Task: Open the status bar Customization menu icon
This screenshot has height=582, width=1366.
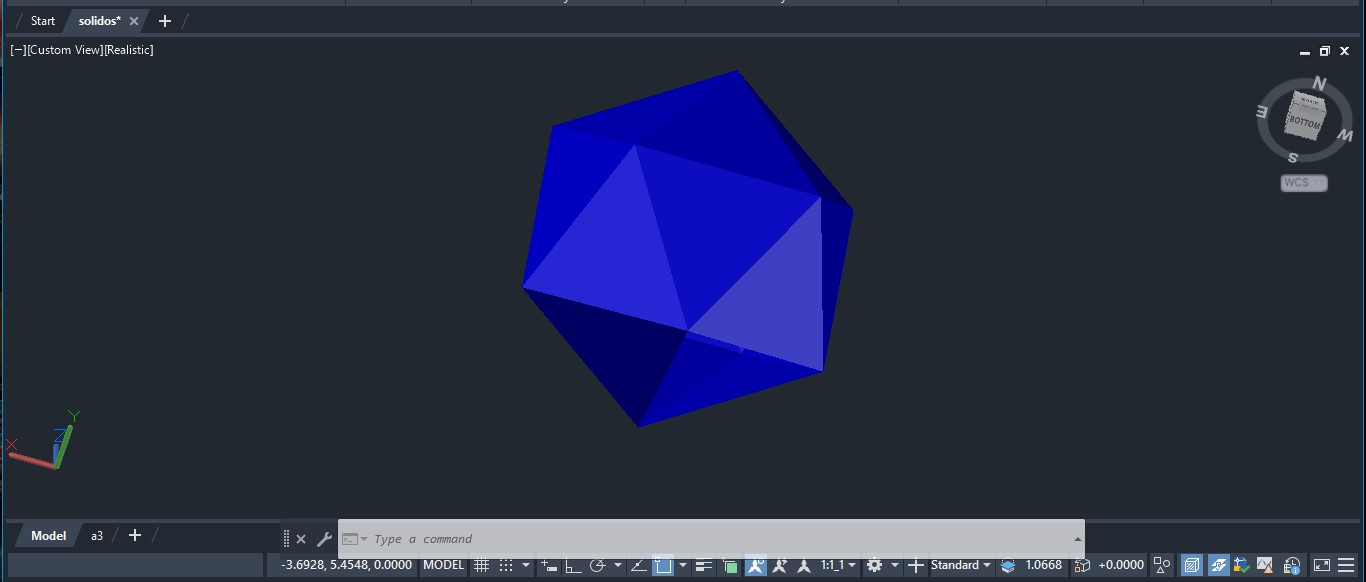Action: (x=1346, y=565)
